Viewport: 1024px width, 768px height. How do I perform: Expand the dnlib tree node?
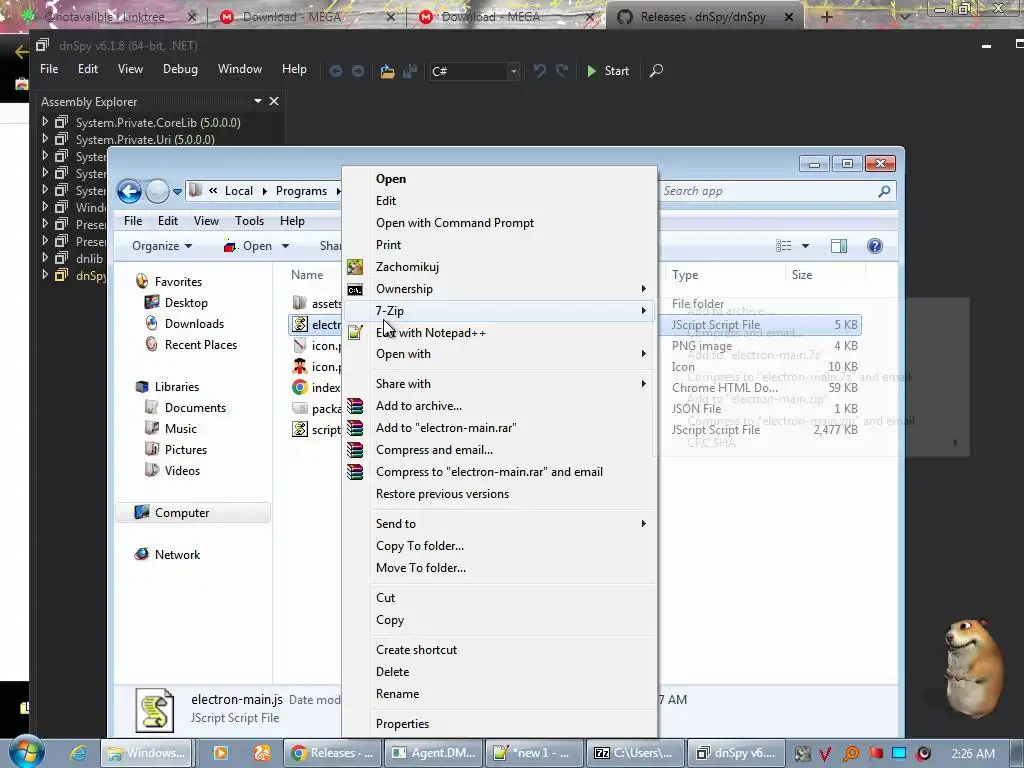45,257
